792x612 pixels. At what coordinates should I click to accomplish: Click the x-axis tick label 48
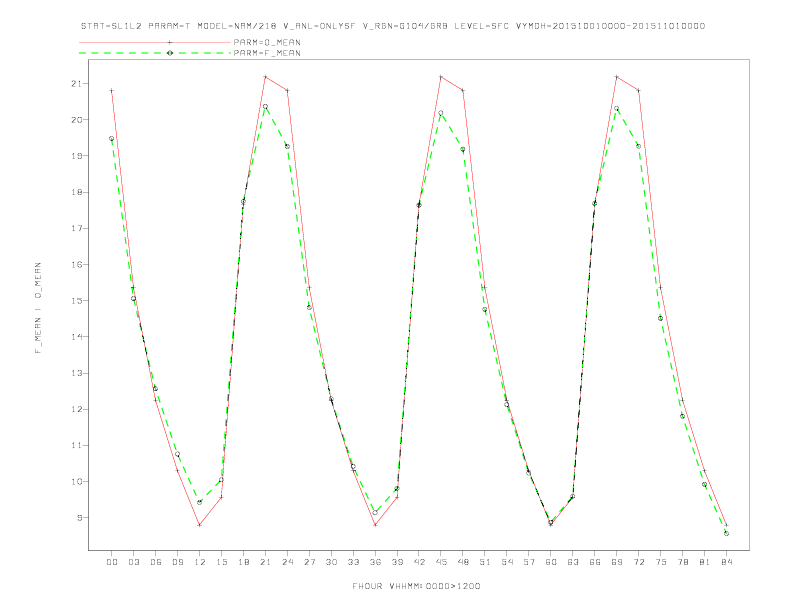point(463,562)
